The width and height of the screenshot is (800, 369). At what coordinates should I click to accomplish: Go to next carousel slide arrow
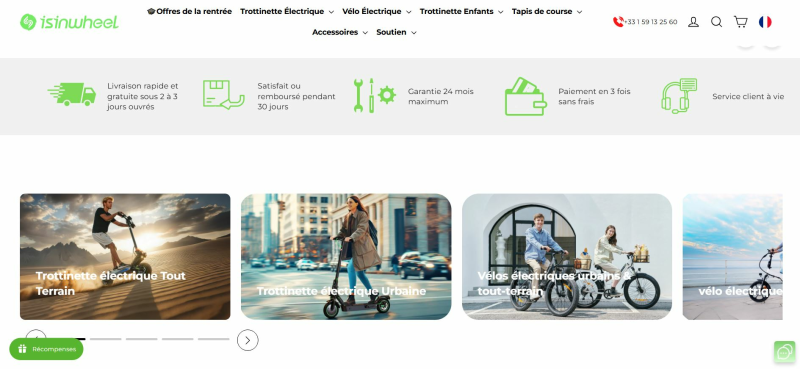(247, 340)
